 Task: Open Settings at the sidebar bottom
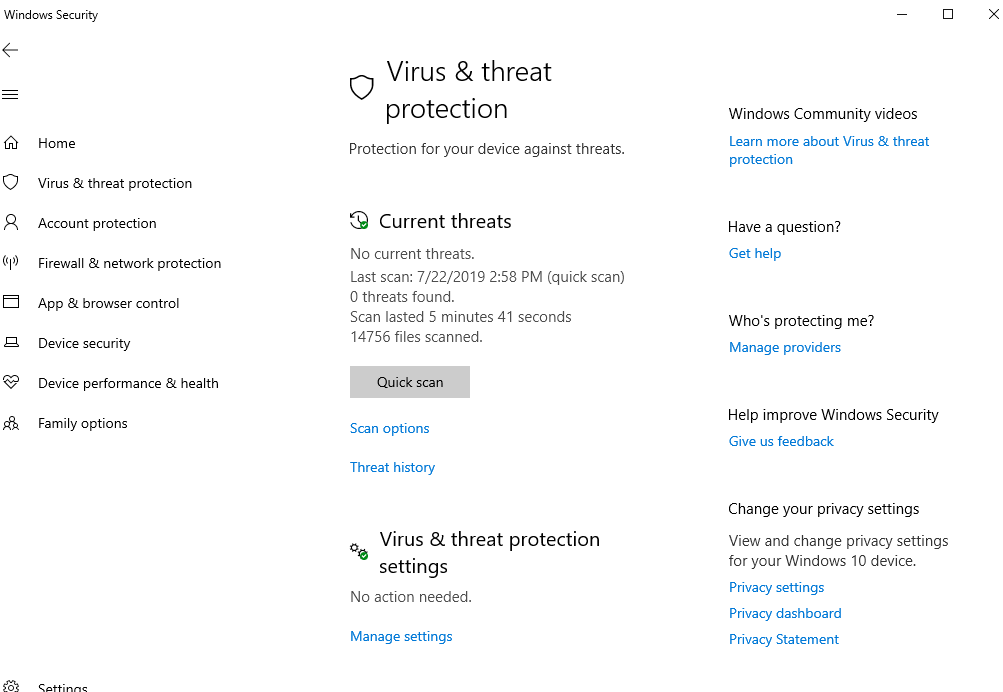[62, 687]
